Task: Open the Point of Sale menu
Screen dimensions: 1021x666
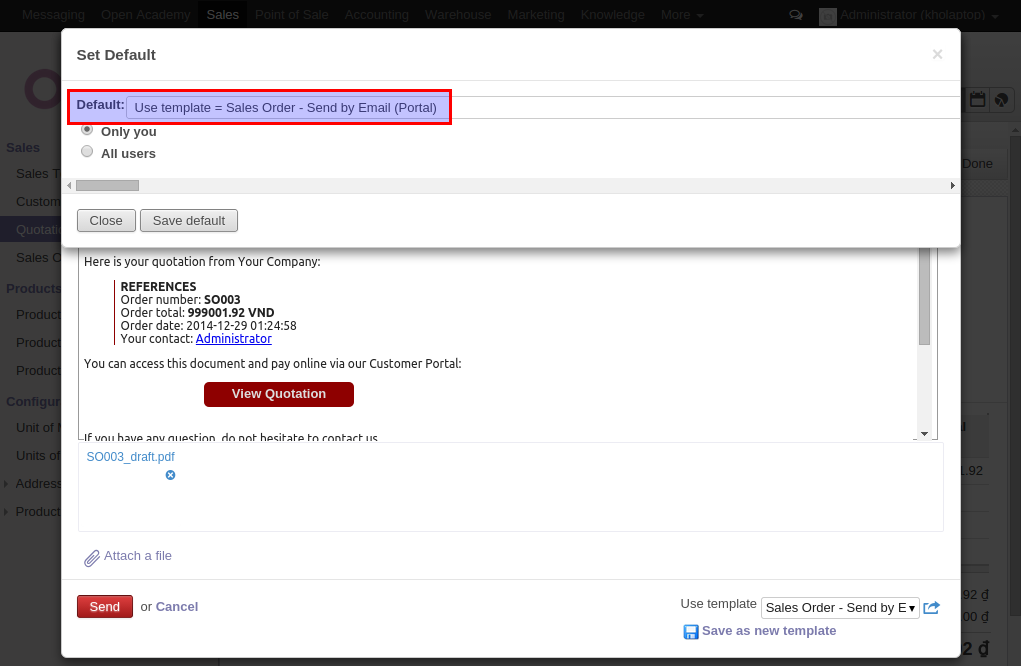Action: click(x=291, y=14)
